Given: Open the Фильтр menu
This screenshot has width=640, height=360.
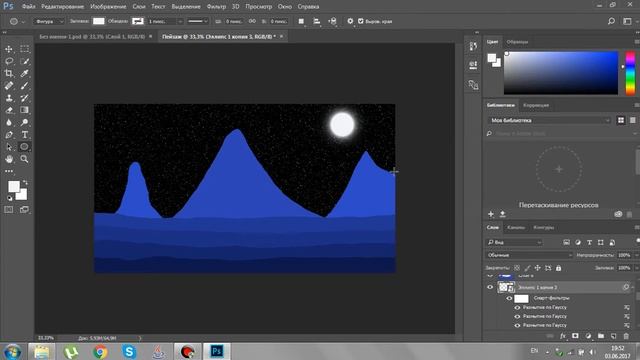Looking at the screenshot, I should pos(216,7).
